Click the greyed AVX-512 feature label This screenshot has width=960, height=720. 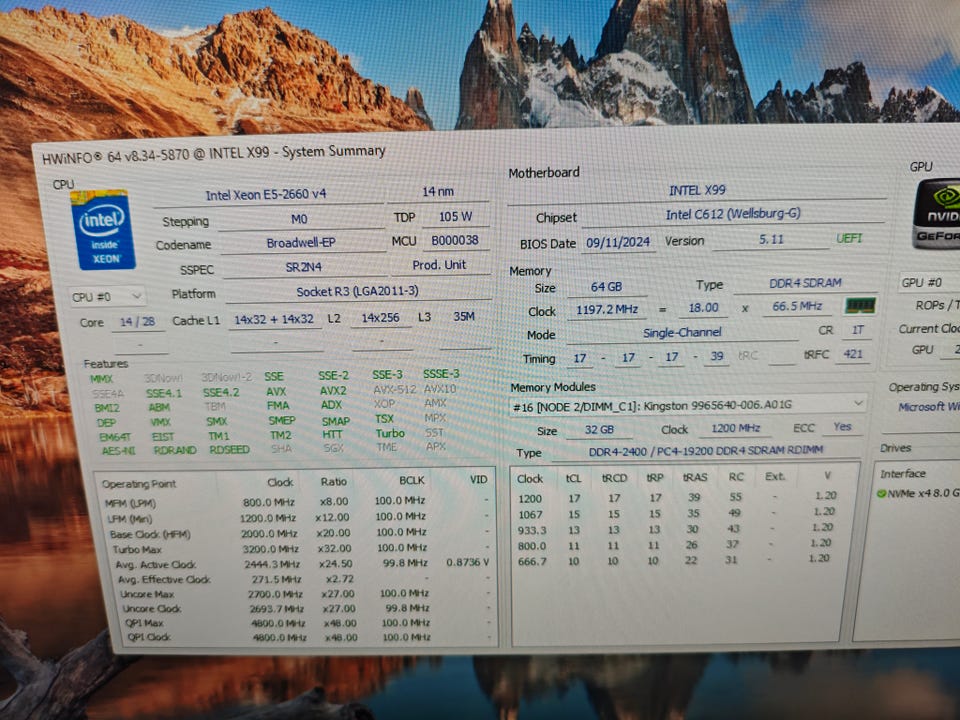394,389
